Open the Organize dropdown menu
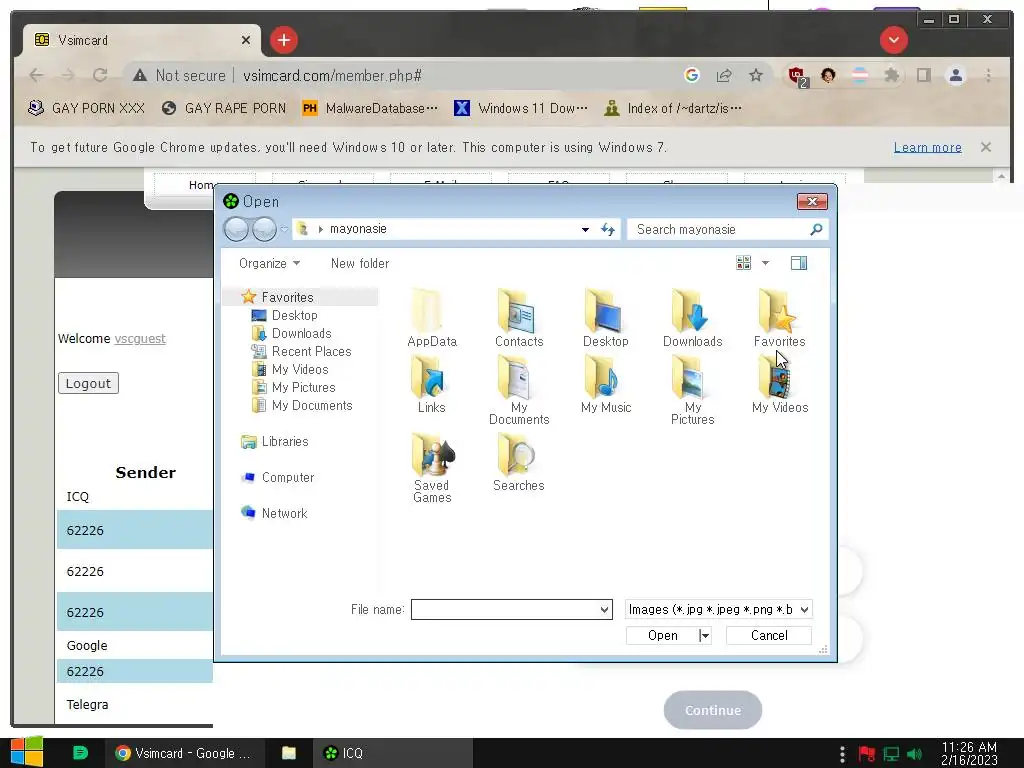 pos(269,263)
